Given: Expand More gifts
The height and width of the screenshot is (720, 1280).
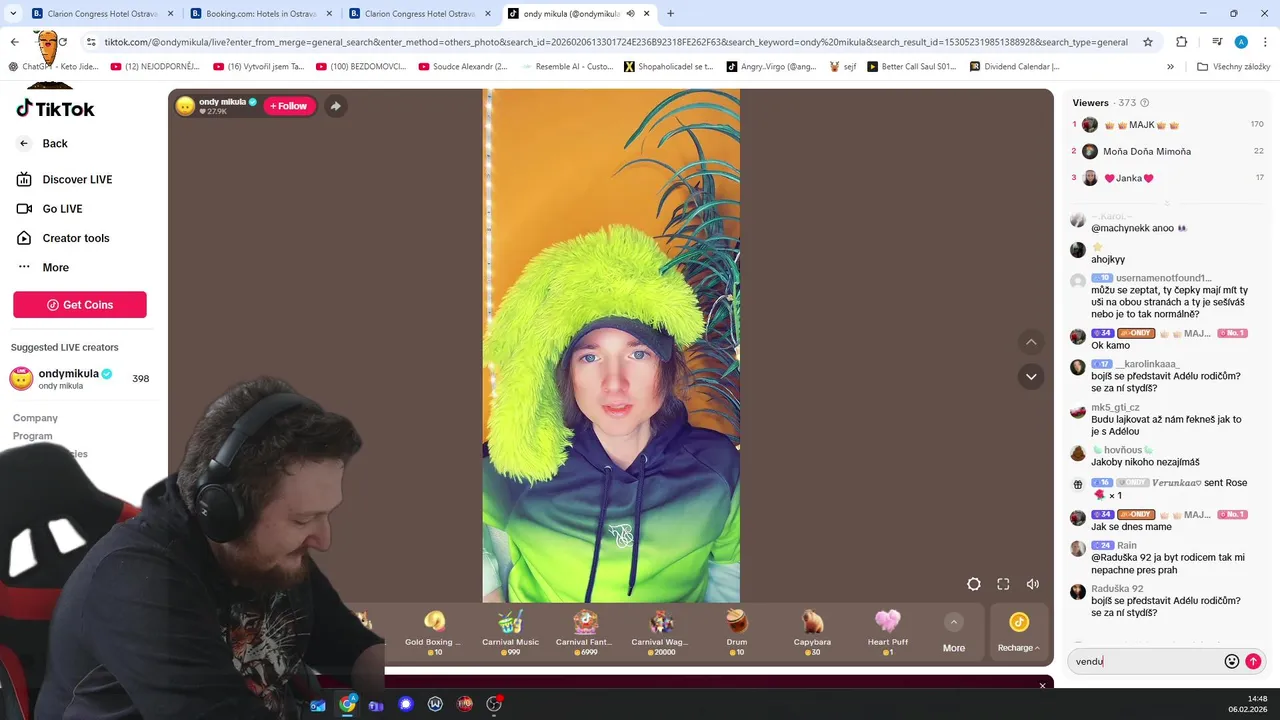Looking at the screenshot, I should [x=954, y=633].
